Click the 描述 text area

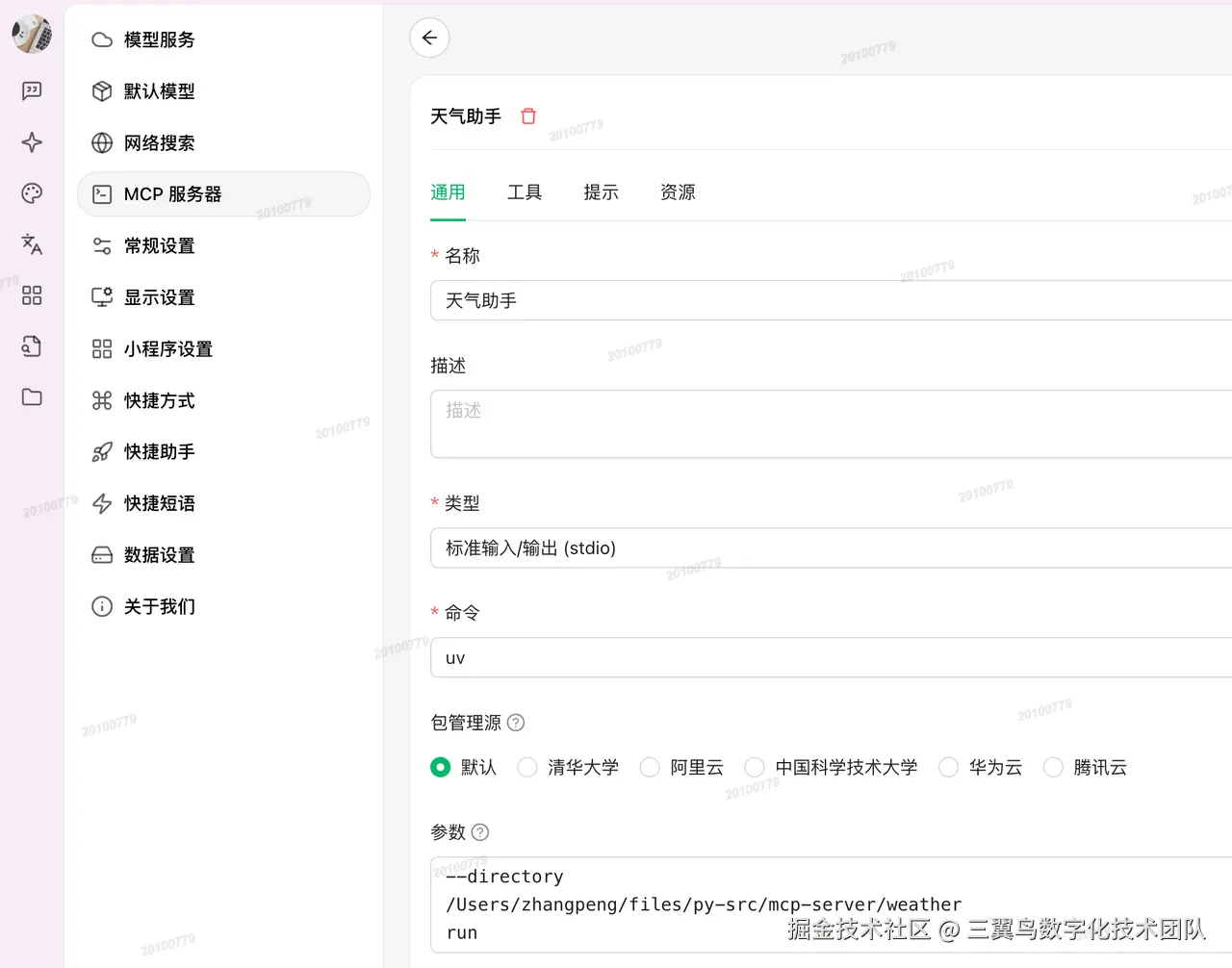point(831,423)
